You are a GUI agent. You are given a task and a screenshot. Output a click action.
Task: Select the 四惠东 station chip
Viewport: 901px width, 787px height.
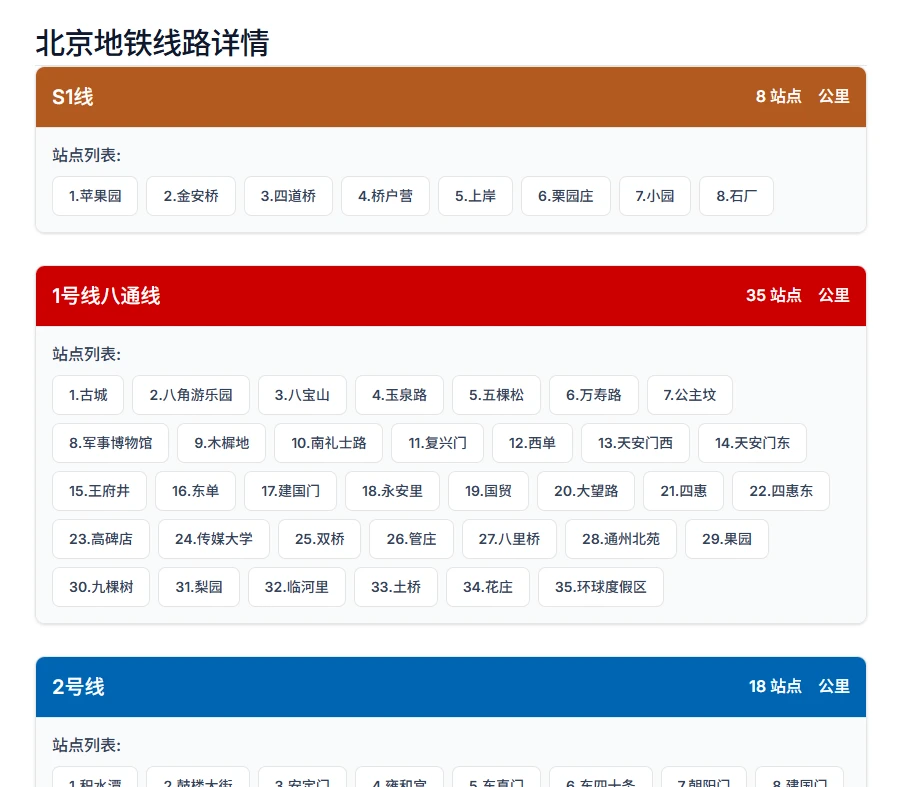781,491
